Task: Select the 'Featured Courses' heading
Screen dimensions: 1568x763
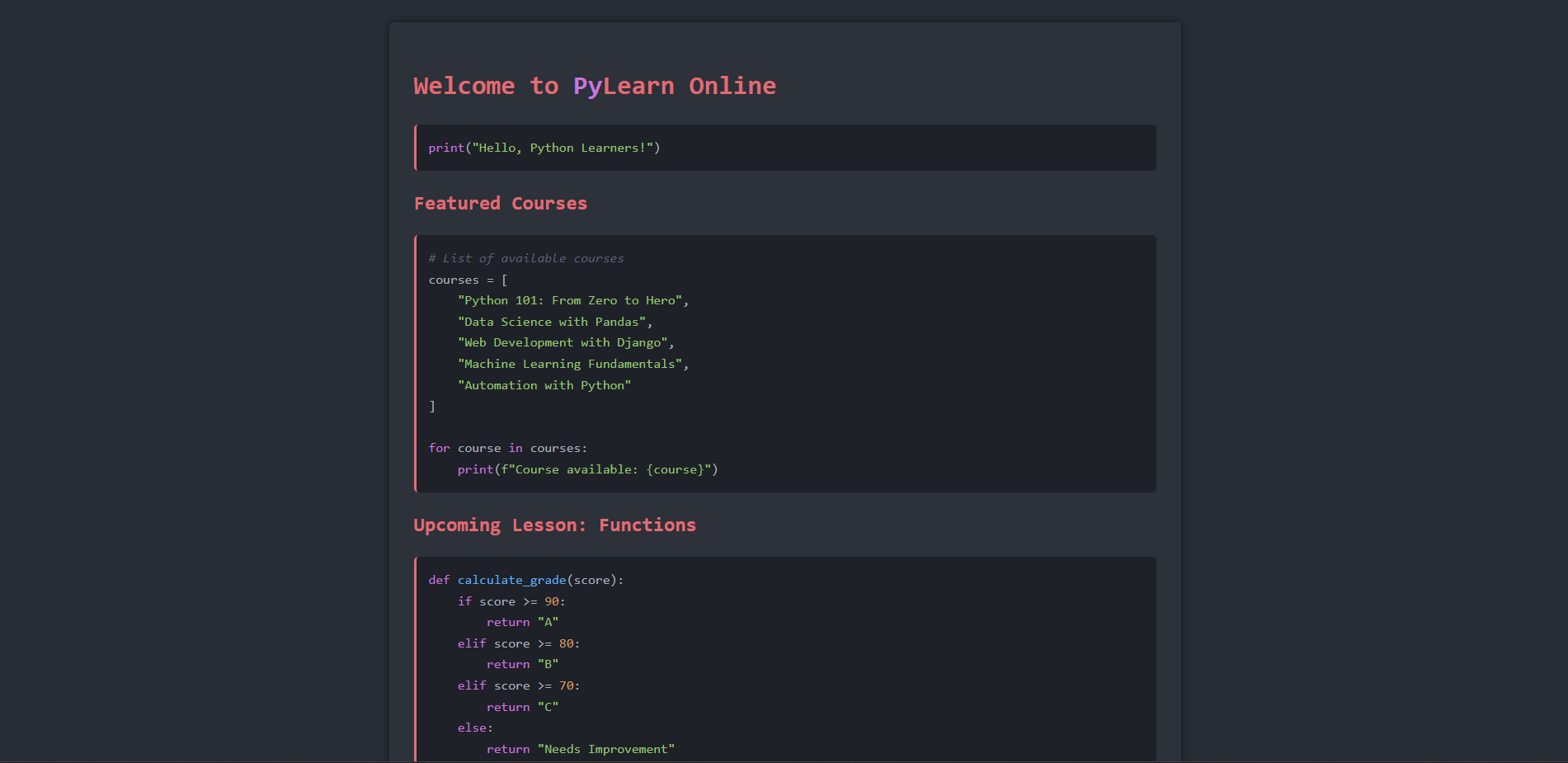Action: 500,204
